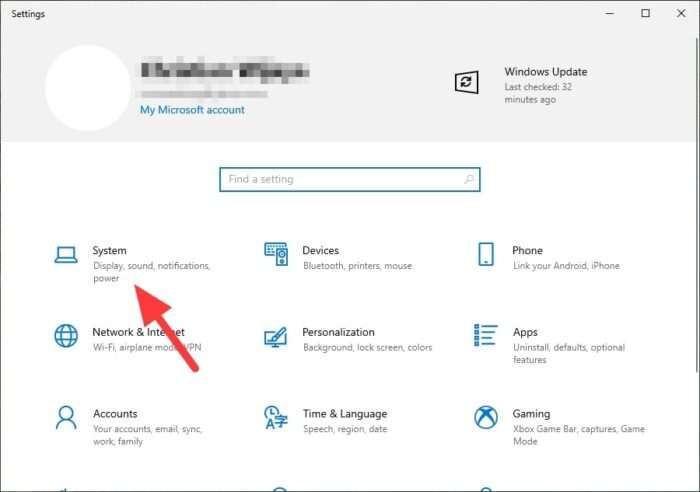Click the Windows Update title
The image size is (700, 492).
[x=546, y=72]
